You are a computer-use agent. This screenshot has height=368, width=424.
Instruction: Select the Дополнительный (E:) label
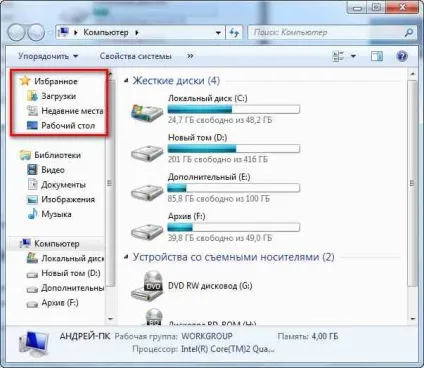pos(209,177)
